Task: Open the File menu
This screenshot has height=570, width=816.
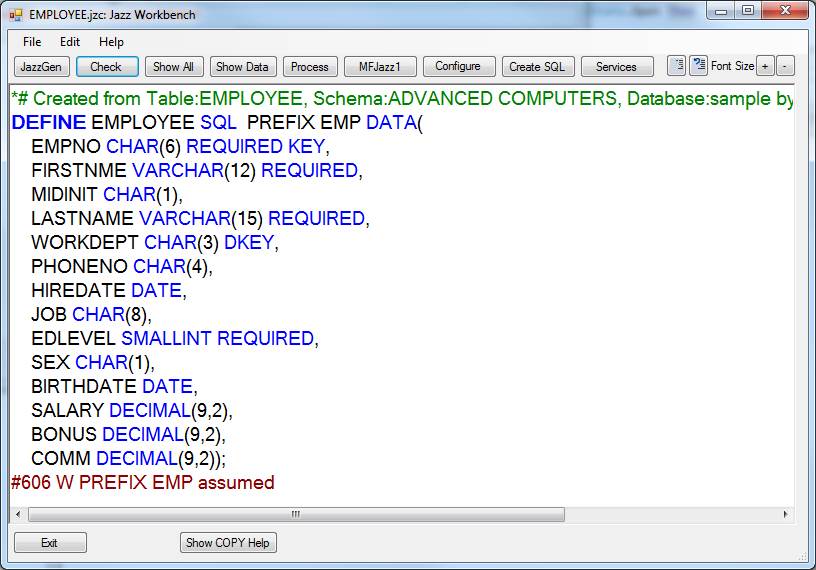Action: (x=32, y=42)
